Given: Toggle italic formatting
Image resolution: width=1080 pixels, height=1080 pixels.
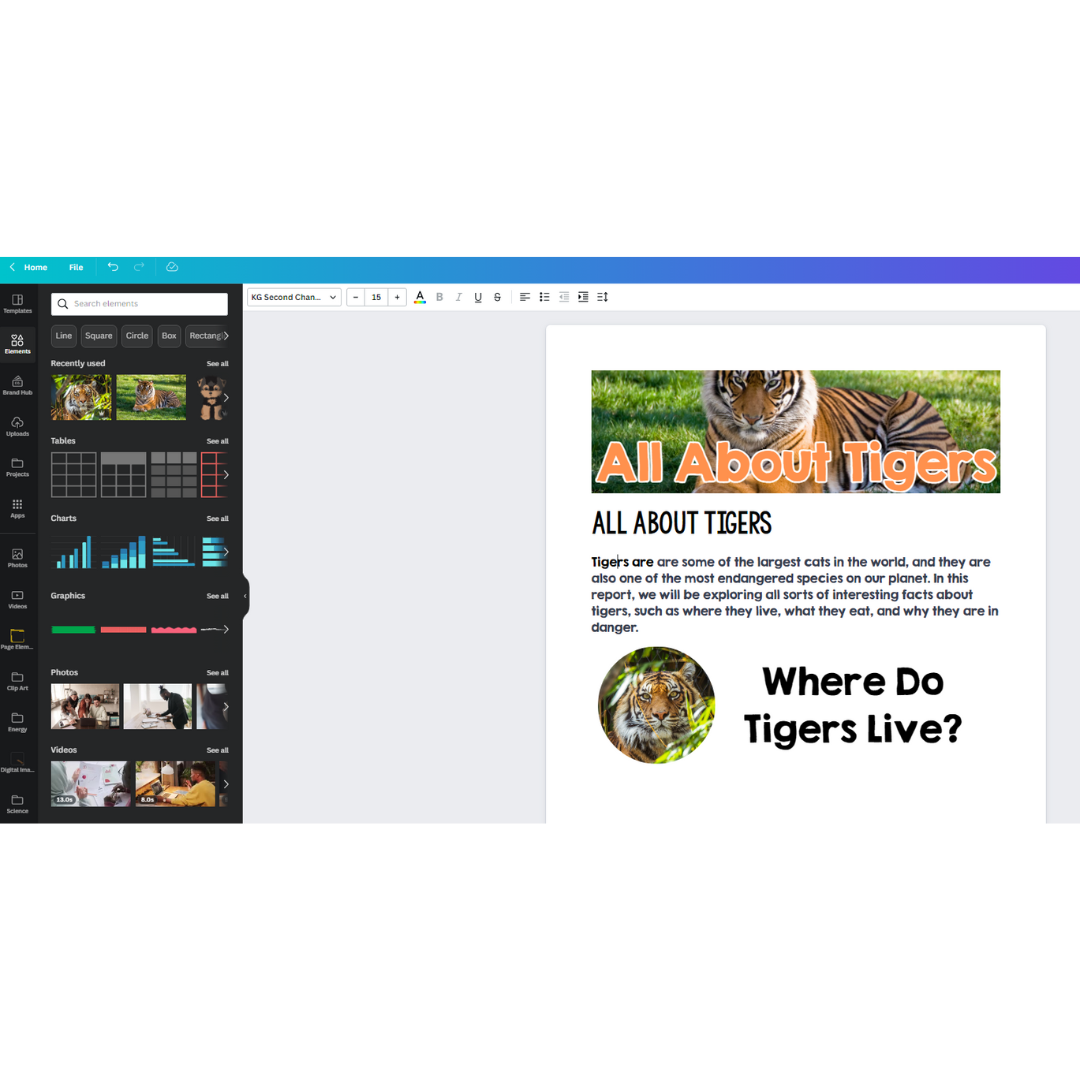Looking at the screenshot, I should (x=458, y=296).
